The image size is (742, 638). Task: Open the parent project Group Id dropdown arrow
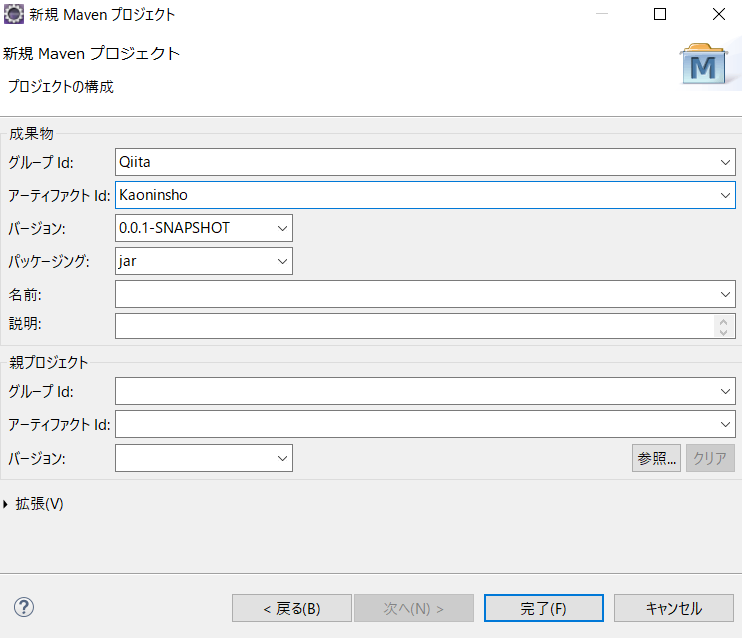pyautogui.click(x=725, y=391)
